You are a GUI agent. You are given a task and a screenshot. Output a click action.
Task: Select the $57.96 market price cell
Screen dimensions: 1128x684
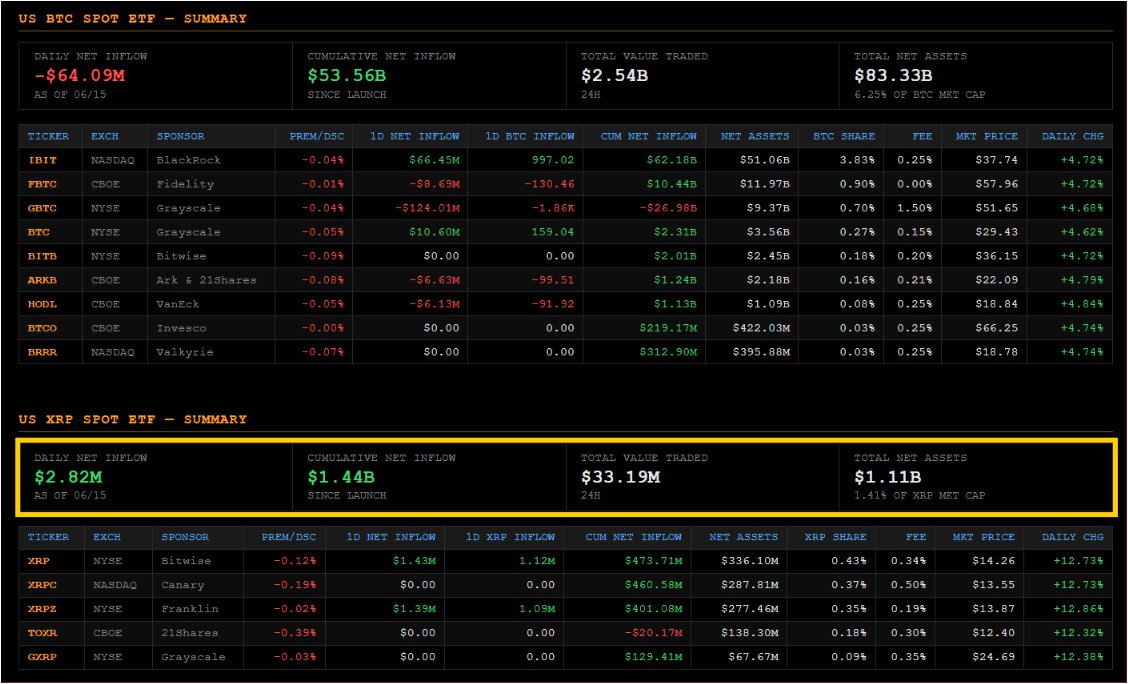coord(996,184)
